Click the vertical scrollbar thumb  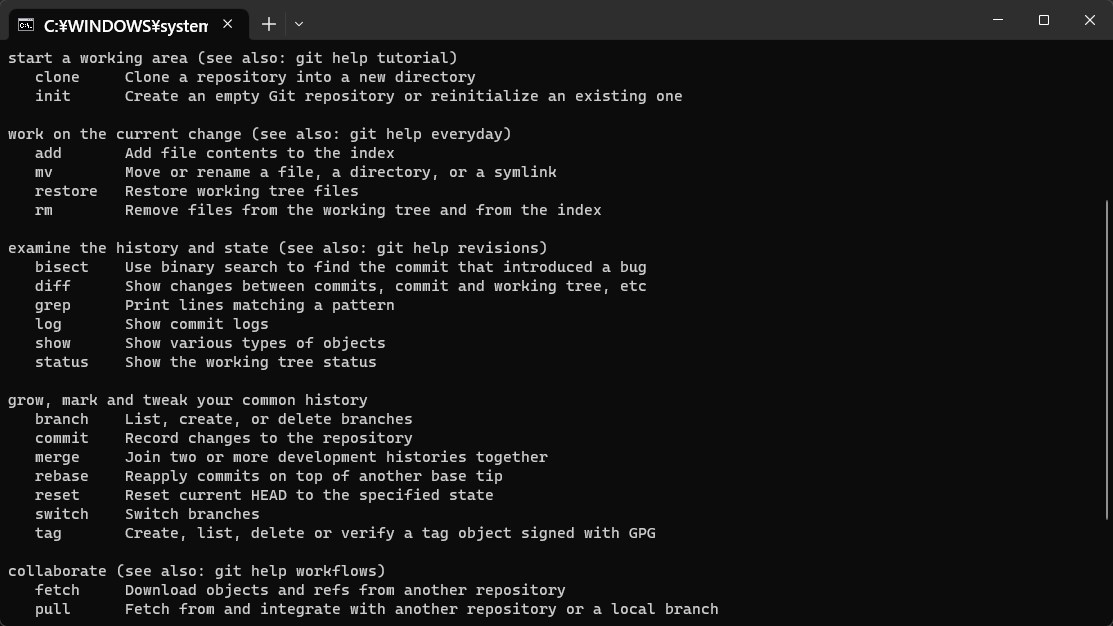pyautogui.click(x=1107, y=360)
